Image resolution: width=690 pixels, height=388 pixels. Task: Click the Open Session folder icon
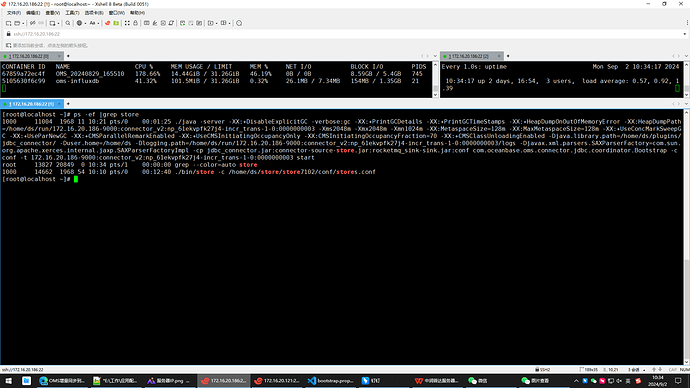[x=17, y=23]
